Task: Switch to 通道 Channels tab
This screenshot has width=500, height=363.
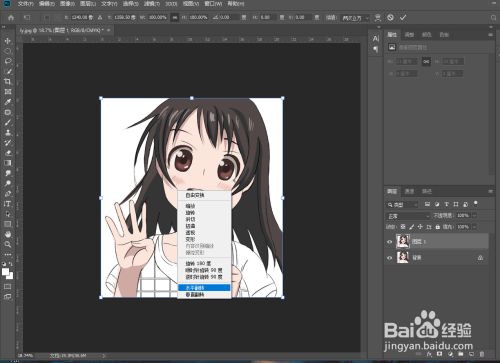Action: [409, 191]
